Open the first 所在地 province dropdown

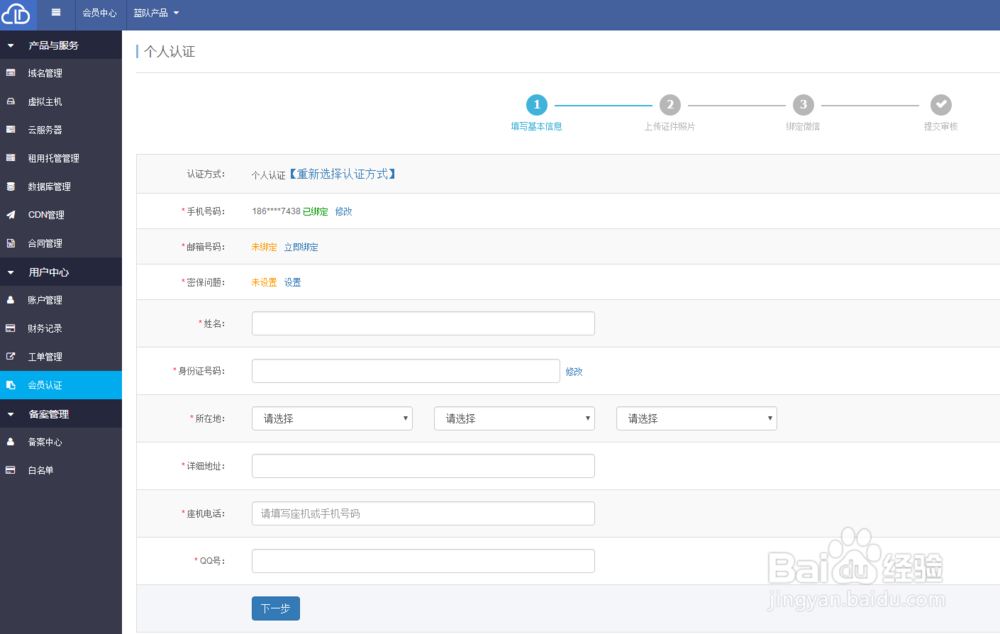332,418
